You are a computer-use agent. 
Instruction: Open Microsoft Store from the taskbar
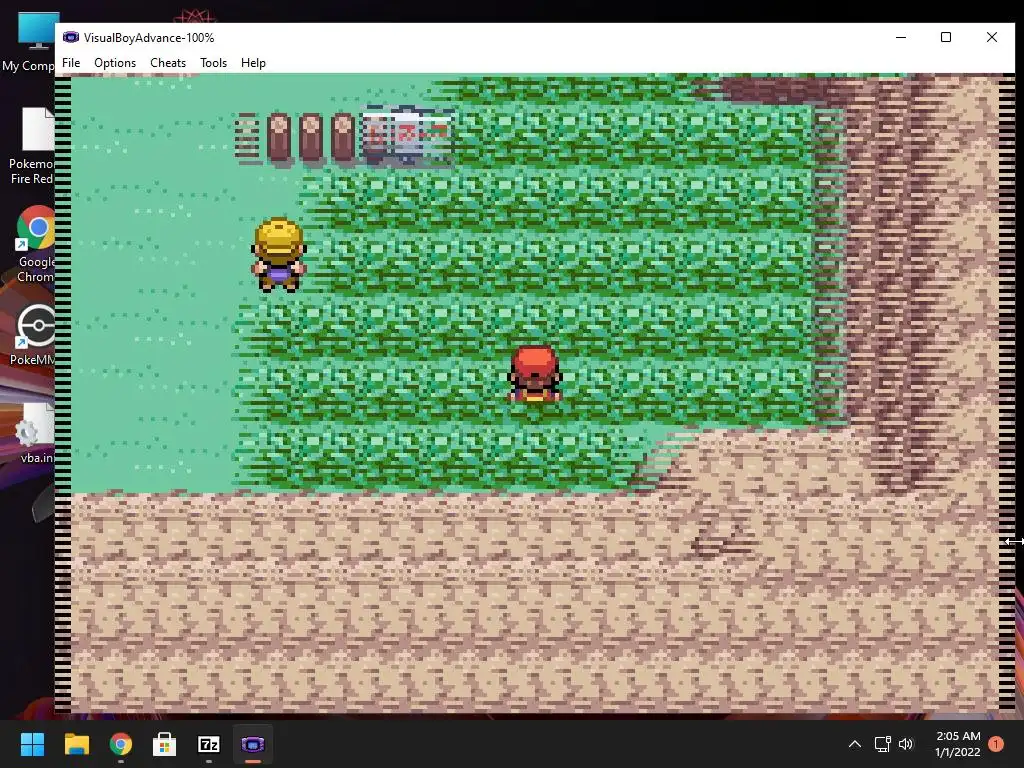point(165,744)
